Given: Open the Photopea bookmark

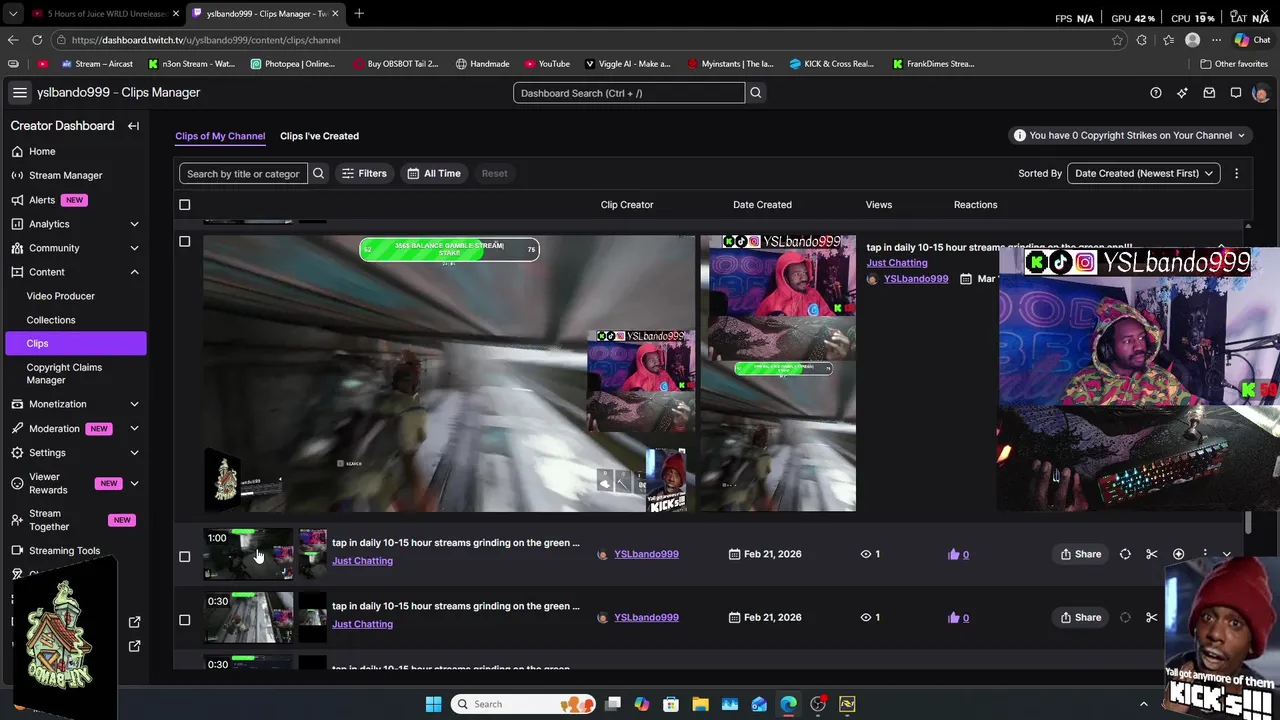Looking at the screenshot, I should coord(293,64).
